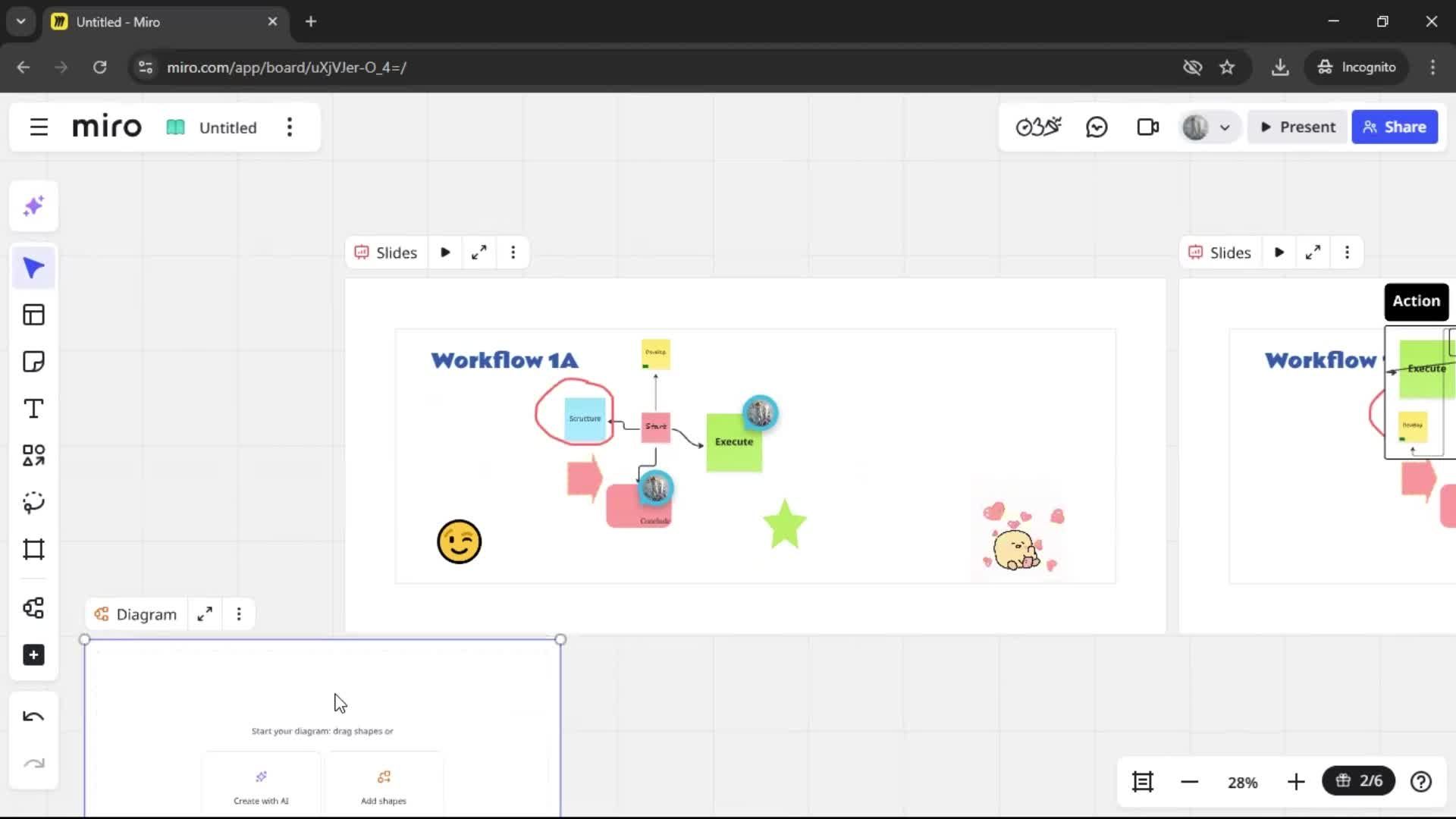Click the Diagram label button
Screen dimensions: 1456x819
pyautogui.click(x=136, y=614)
